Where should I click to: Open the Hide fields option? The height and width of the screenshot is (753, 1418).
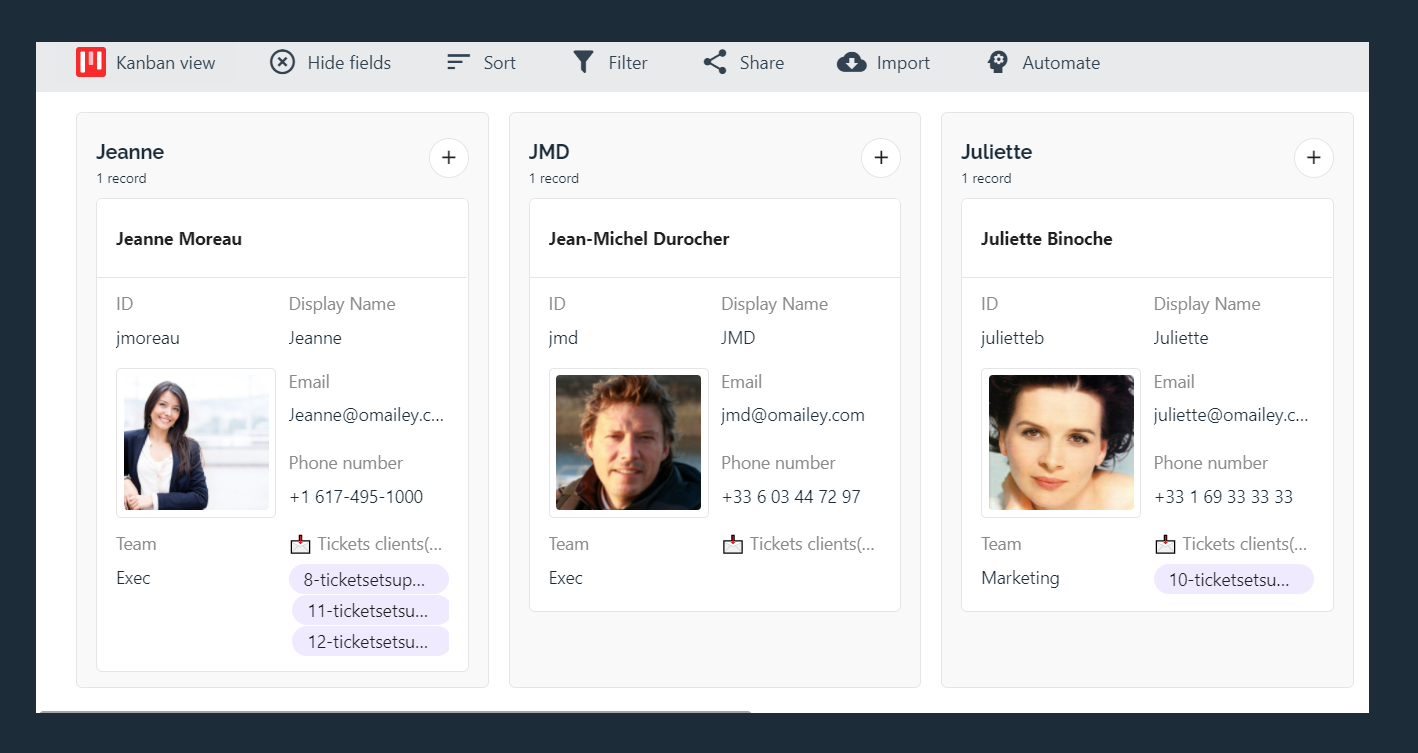pyautogui.click(x=349, y=63)
